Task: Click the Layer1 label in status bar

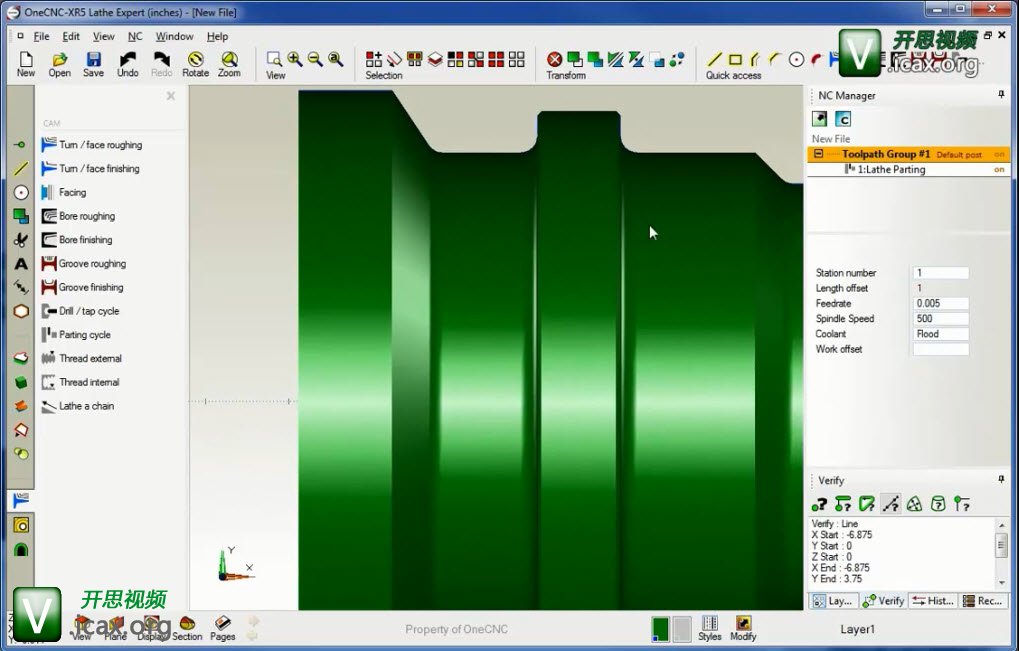Action: (x=857, y=629)
